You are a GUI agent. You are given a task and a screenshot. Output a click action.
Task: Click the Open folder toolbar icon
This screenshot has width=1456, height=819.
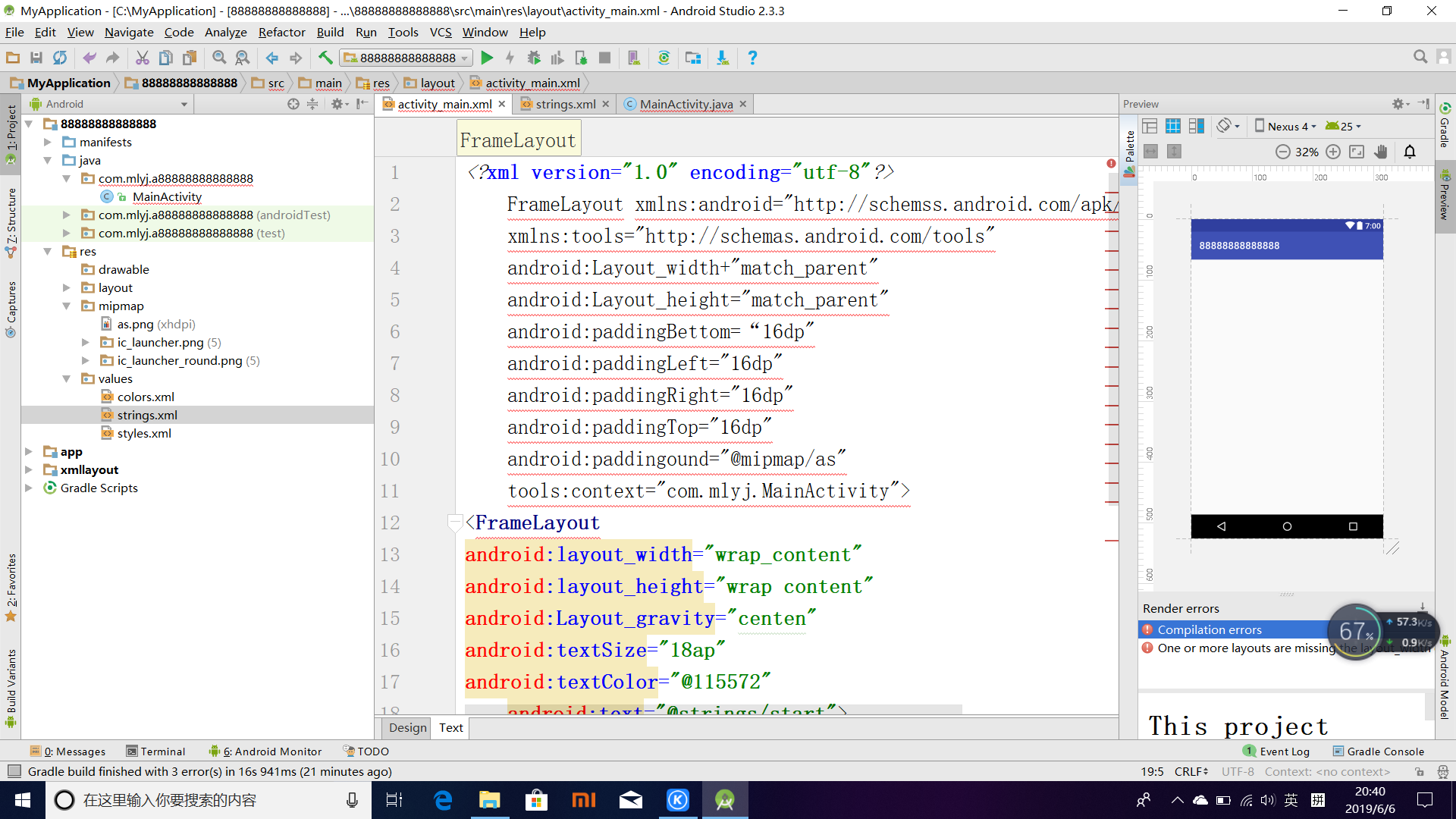point(13,58)
